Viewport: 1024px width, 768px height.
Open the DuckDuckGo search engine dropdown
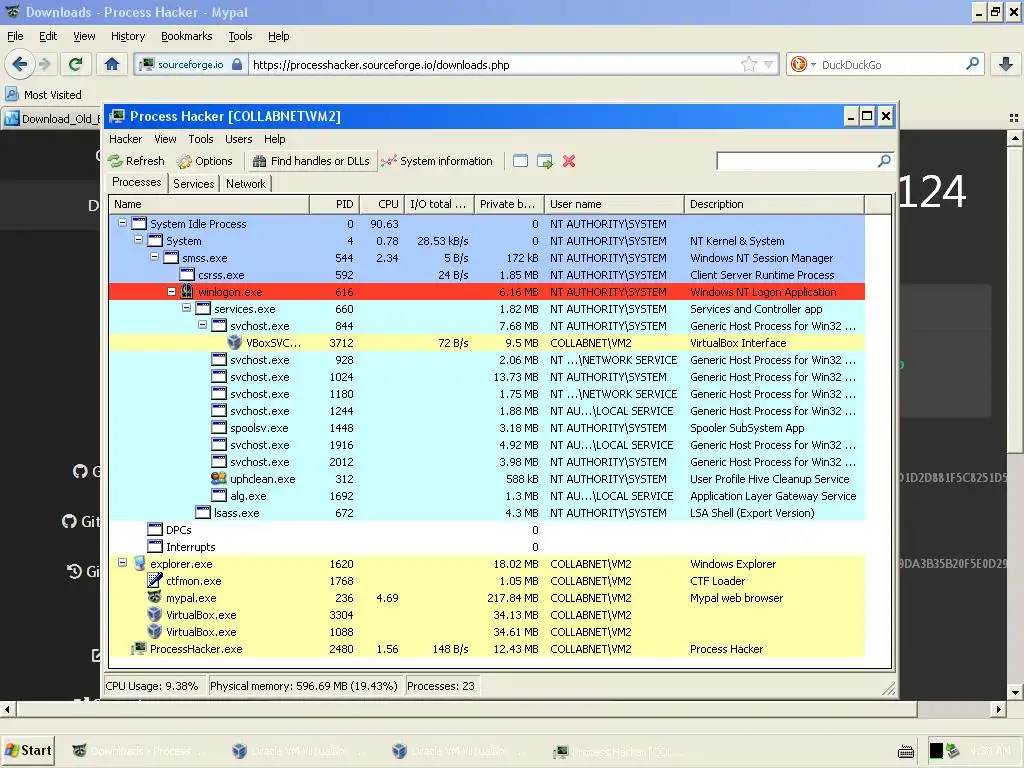click(813, 64)
